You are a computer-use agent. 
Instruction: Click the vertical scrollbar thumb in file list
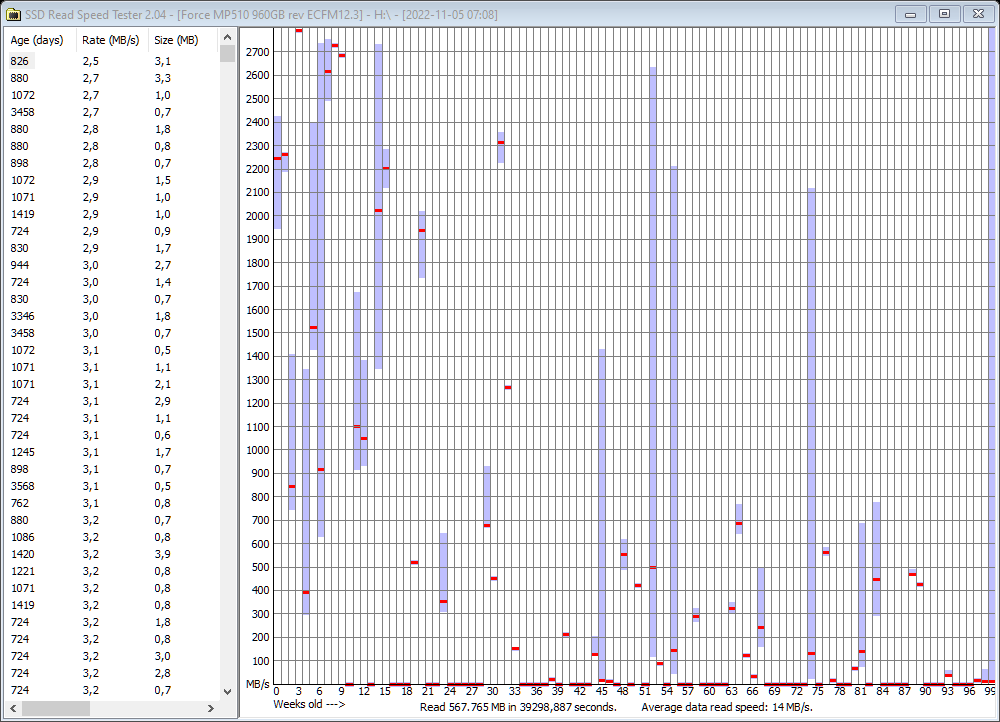coord(227,53)
